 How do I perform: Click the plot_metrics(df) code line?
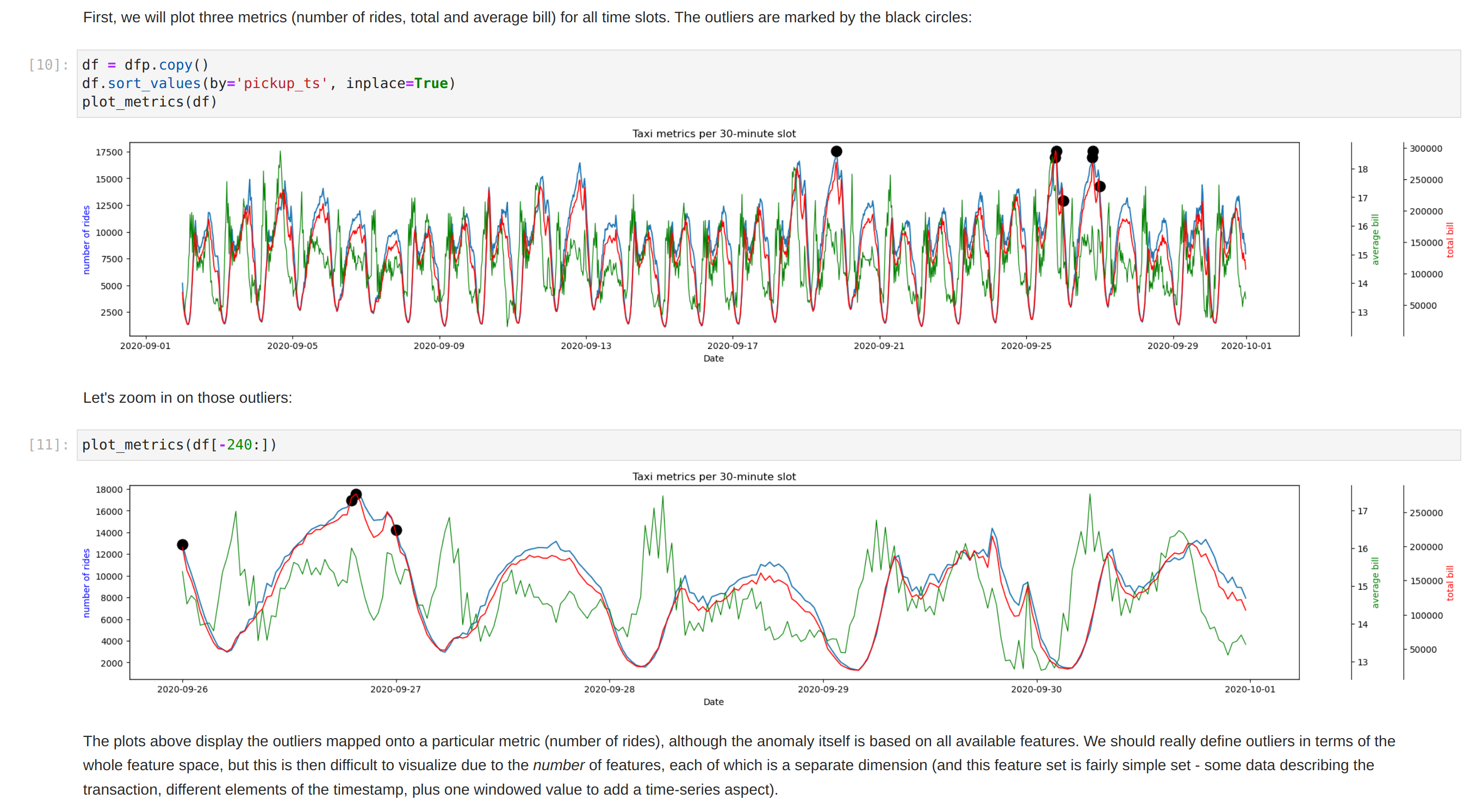coord(150,102)
